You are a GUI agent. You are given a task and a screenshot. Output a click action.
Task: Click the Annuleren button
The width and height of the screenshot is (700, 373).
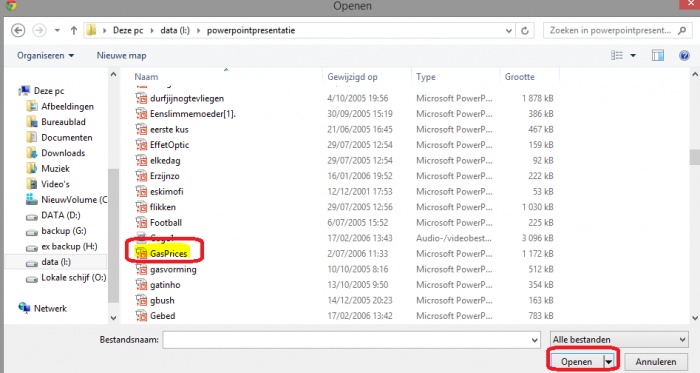tap(656, 361)
